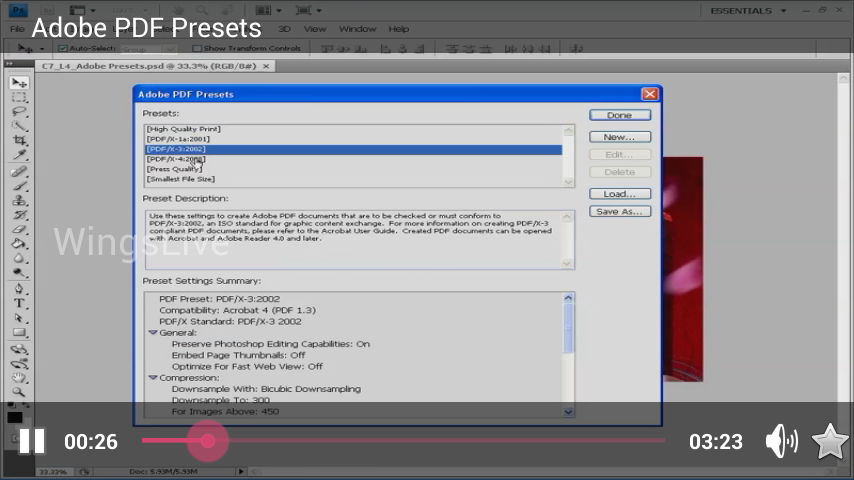Open the View Extras dropdown in application bar
The image size is (854, 480).
click(82, 10)
